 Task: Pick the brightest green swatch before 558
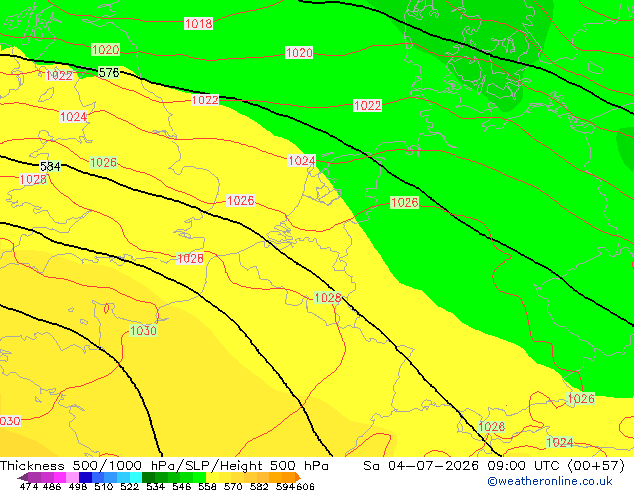tap(199, 477)
